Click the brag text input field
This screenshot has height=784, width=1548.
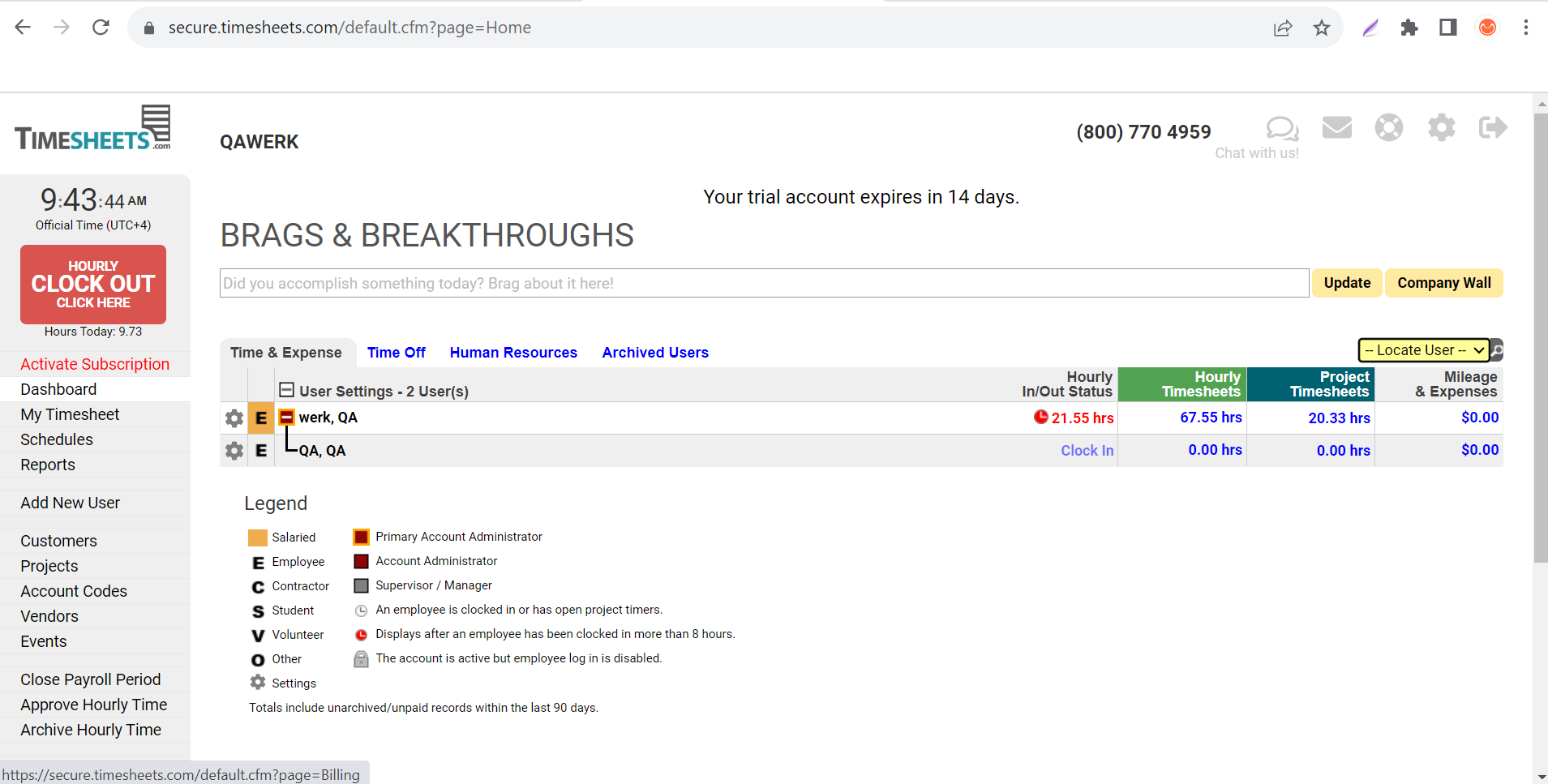[x=765, y=283]
